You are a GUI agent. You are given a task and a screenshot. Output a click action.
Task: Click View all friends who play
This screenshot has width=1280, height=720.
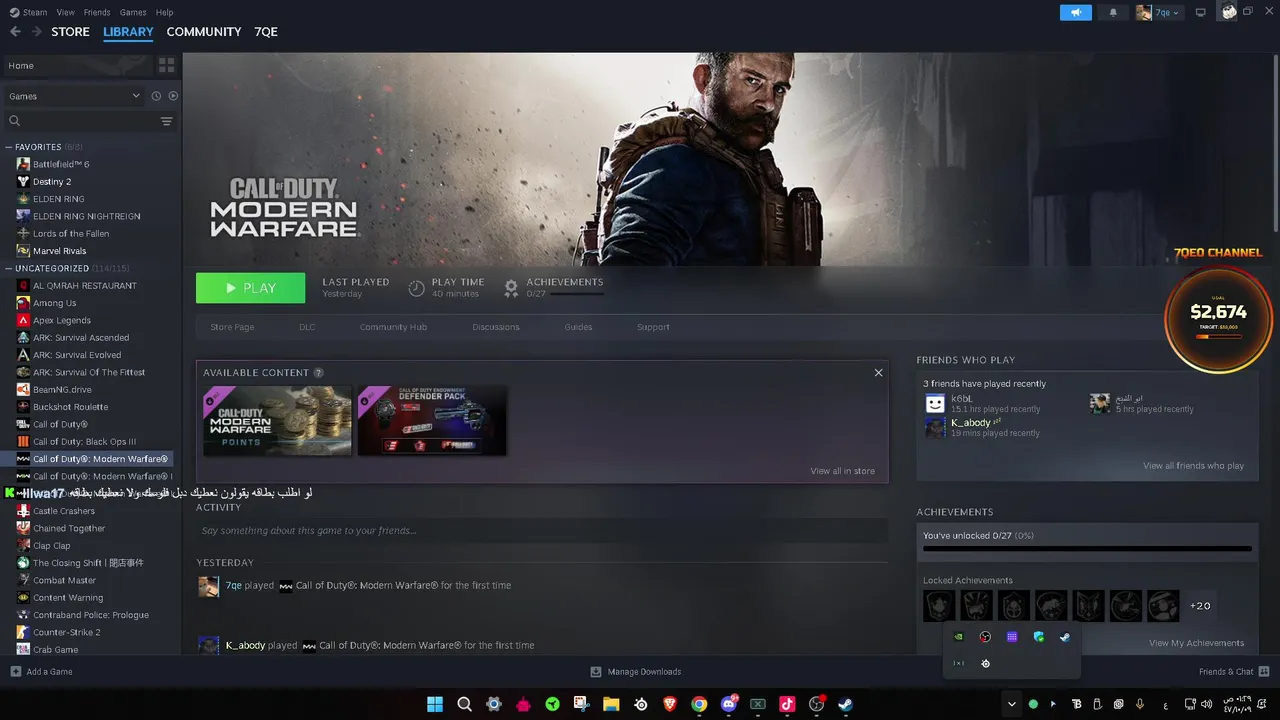1193,466
